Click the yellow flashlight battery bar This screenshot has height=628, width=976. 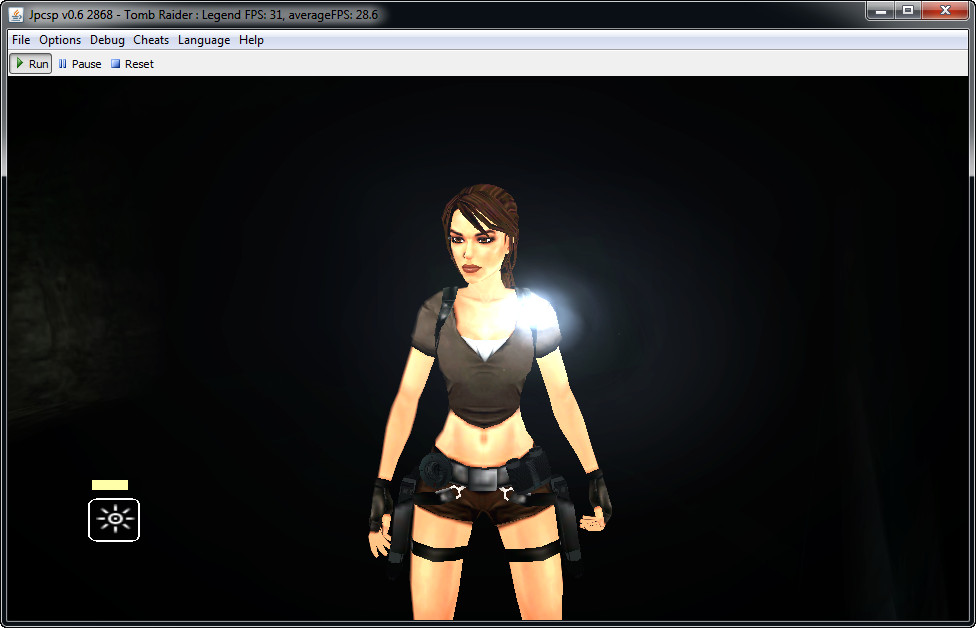[x=110, y=485]
